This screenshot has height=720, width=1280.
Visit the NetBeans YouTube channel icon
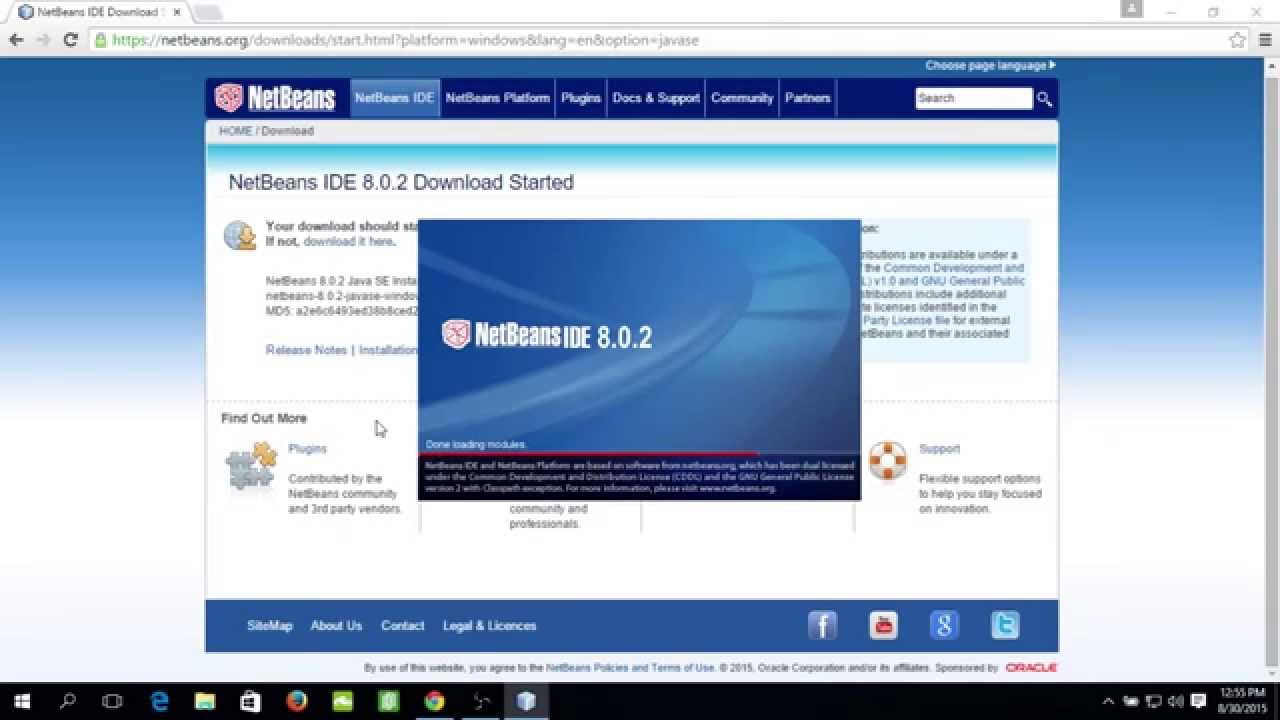point(883,626)
